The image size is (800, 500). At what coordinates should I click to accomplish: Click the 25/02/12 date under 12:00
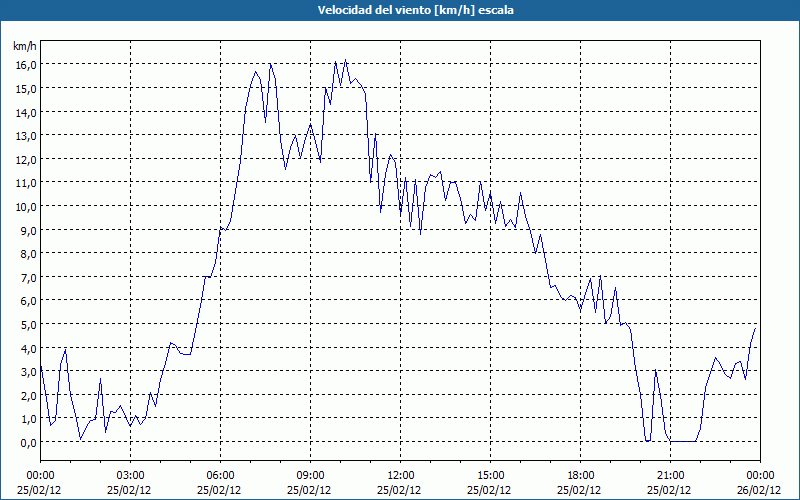399,490
